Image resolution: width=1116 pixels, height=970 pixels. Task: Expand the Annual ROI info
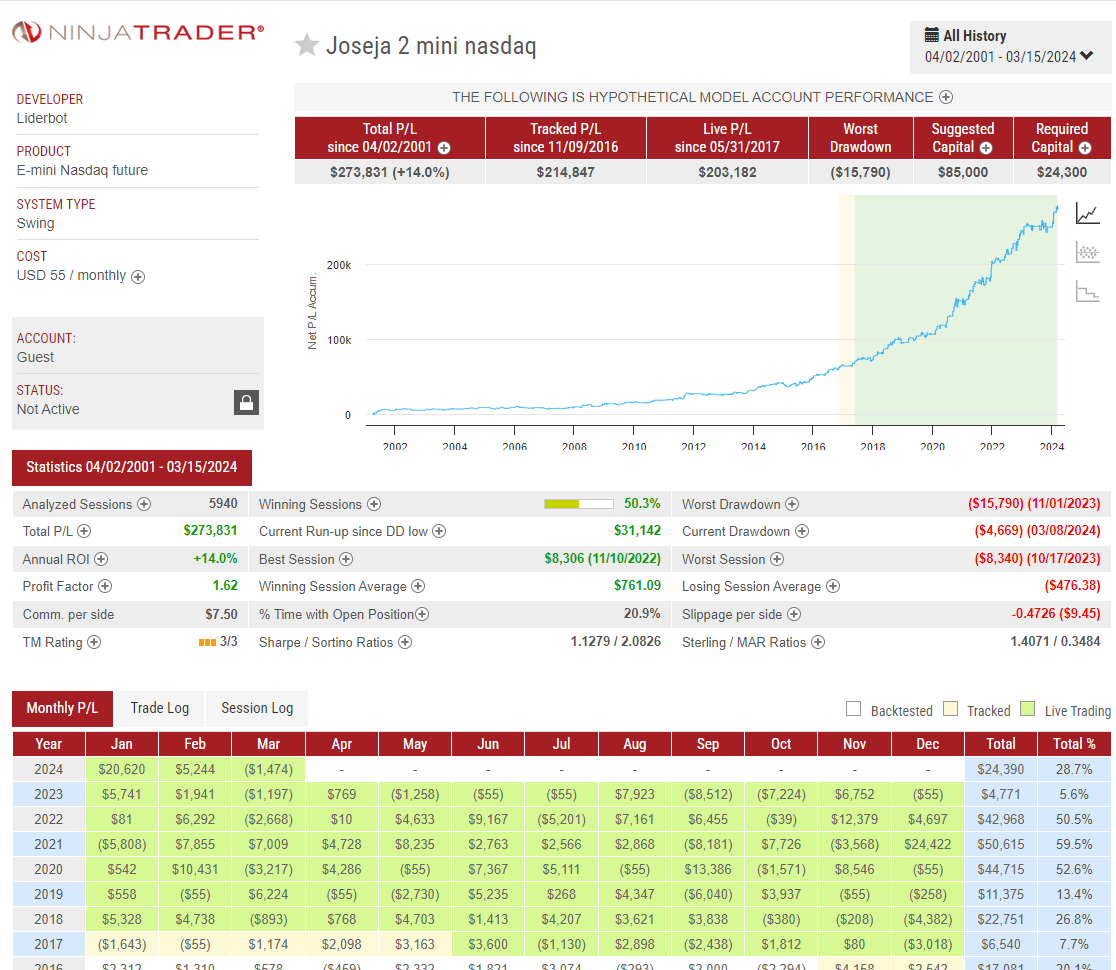pos(101,559)
